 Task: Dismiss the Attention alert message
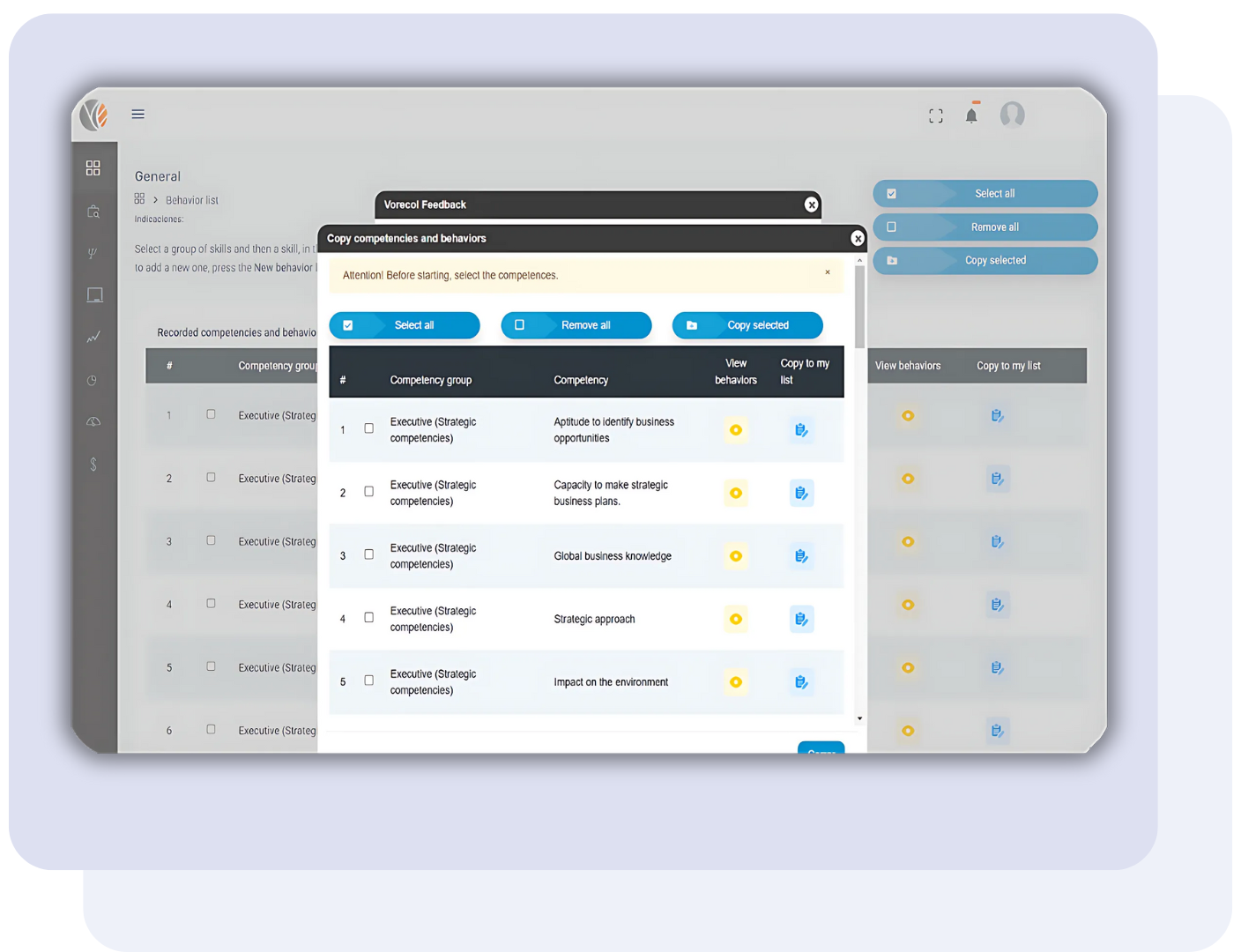[x=828, y=272]
